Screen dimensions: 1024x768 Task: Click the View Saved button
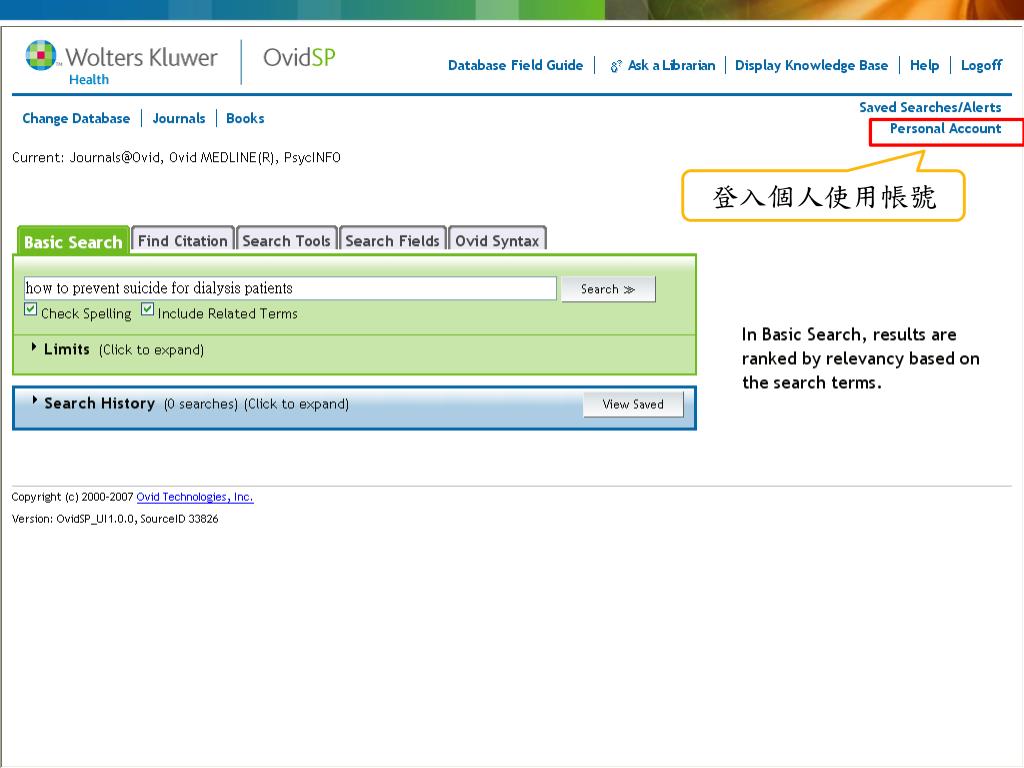(633, 404)
